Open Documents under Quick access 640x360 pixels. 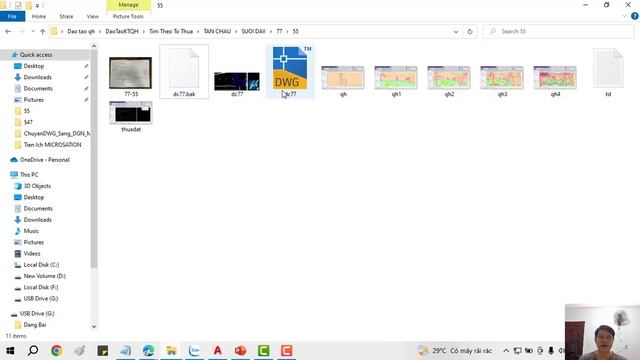(38, 89)
